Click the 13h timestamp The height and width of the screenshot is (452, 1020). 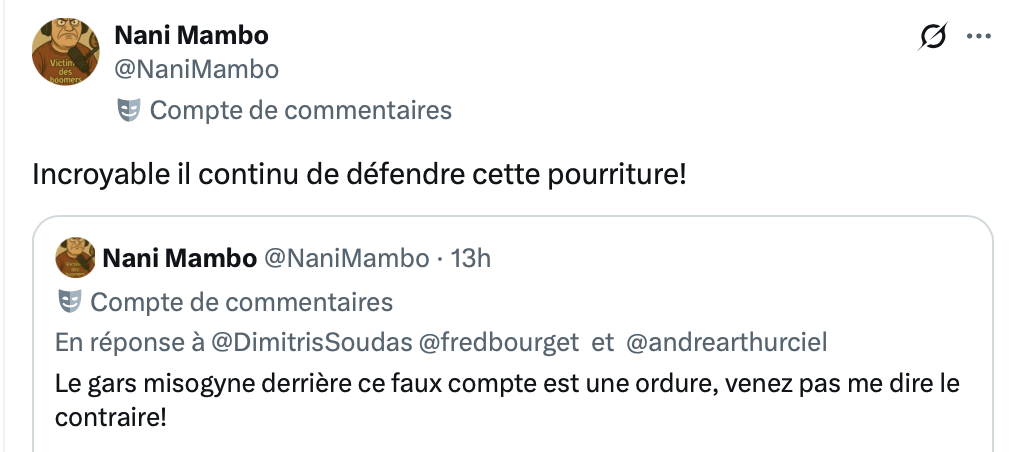point(471,259)
